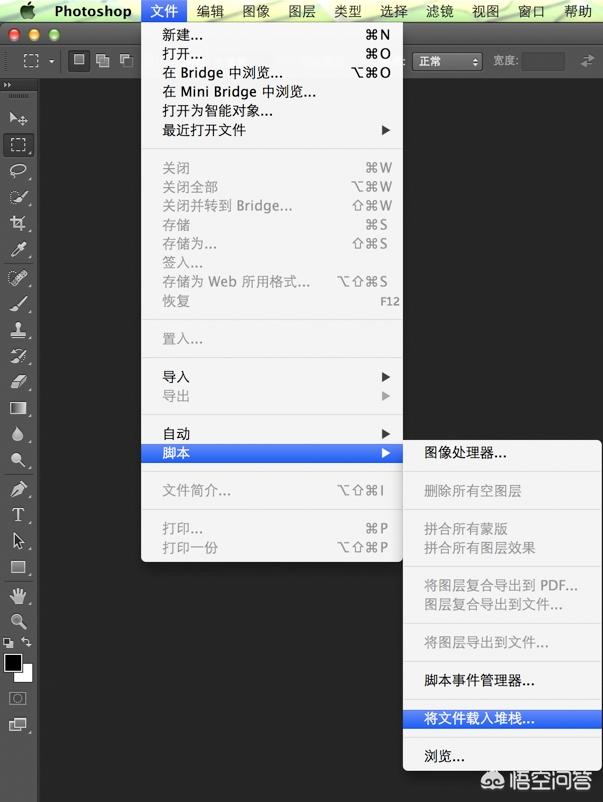Open the 窗口 menu
Viewport: 603px width, 802px height.
[532, 11]
